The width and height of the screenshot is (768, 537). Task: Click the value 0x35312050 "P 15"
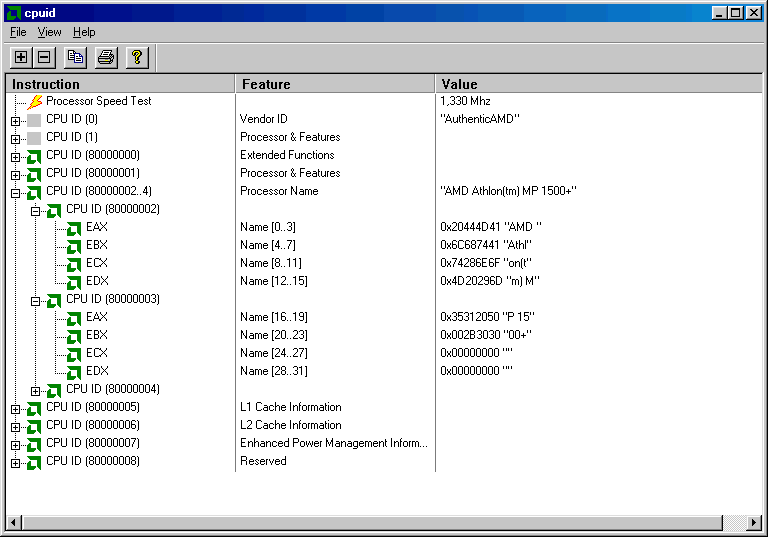(487, 317)
